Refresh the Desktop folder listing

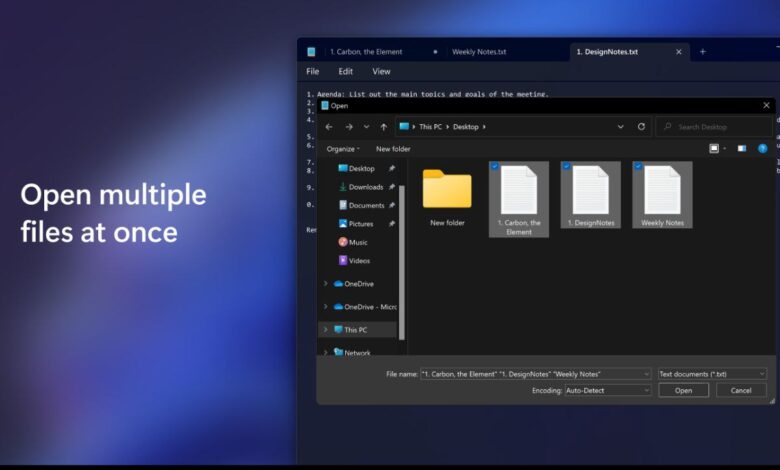(641, 127)
